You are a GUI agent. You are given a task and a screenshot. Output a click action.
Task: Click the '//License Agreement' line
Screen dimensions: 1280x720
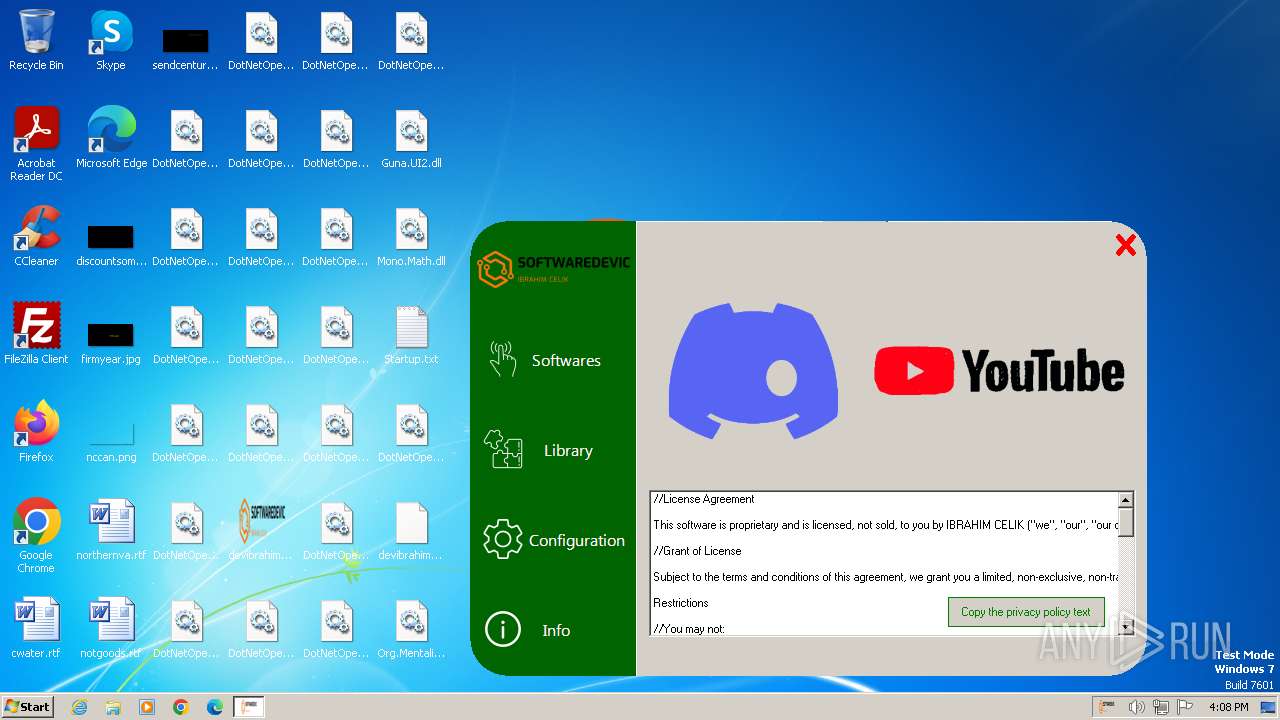pyautogui.click(x=704, y=499)
